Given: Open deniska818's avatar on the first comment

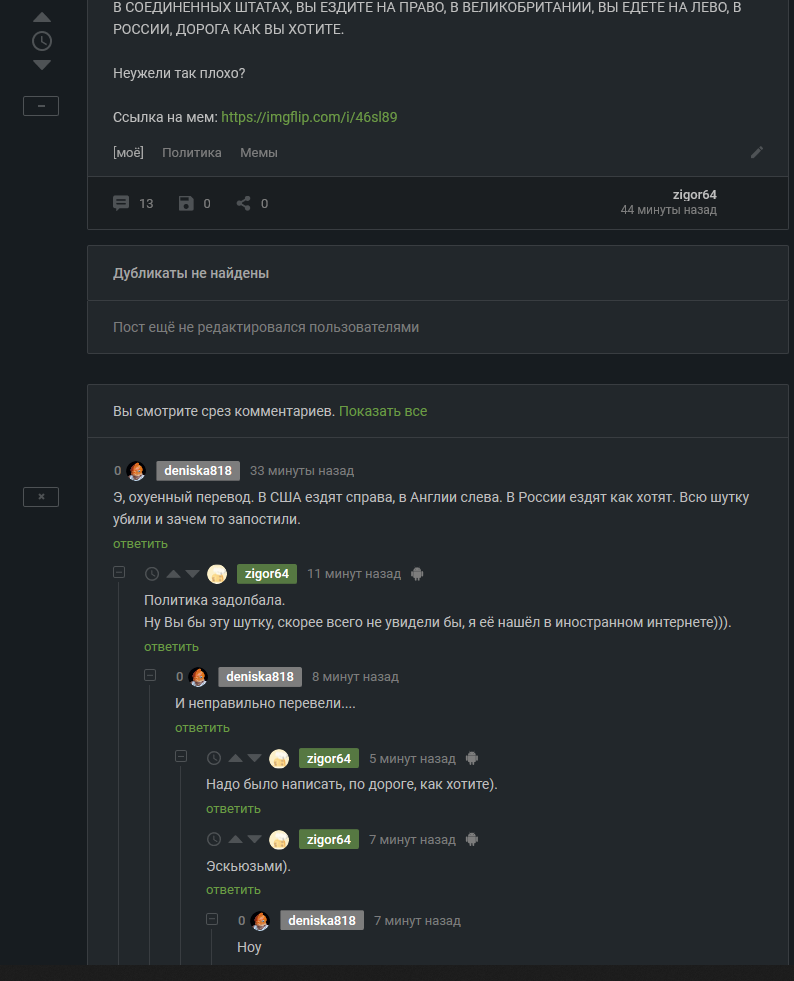Looking at the screenshot, I should [x=137, y=471].
